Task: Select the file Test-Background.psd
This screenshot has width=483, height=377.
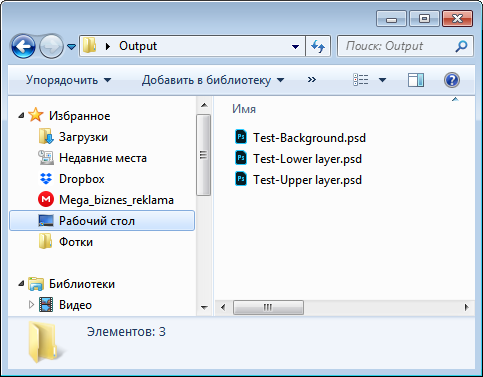Action: [309, 138]
